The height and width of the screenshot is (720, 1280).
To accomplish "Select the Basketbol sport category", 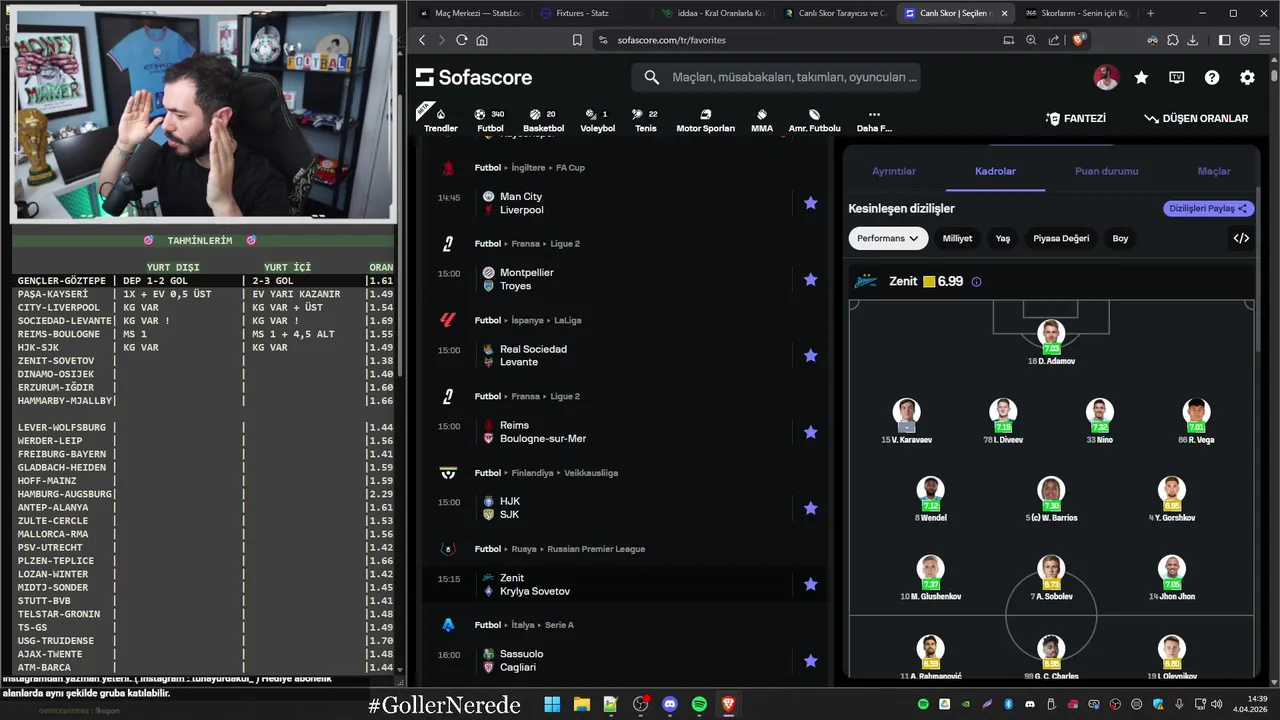I will pos(543,120).
